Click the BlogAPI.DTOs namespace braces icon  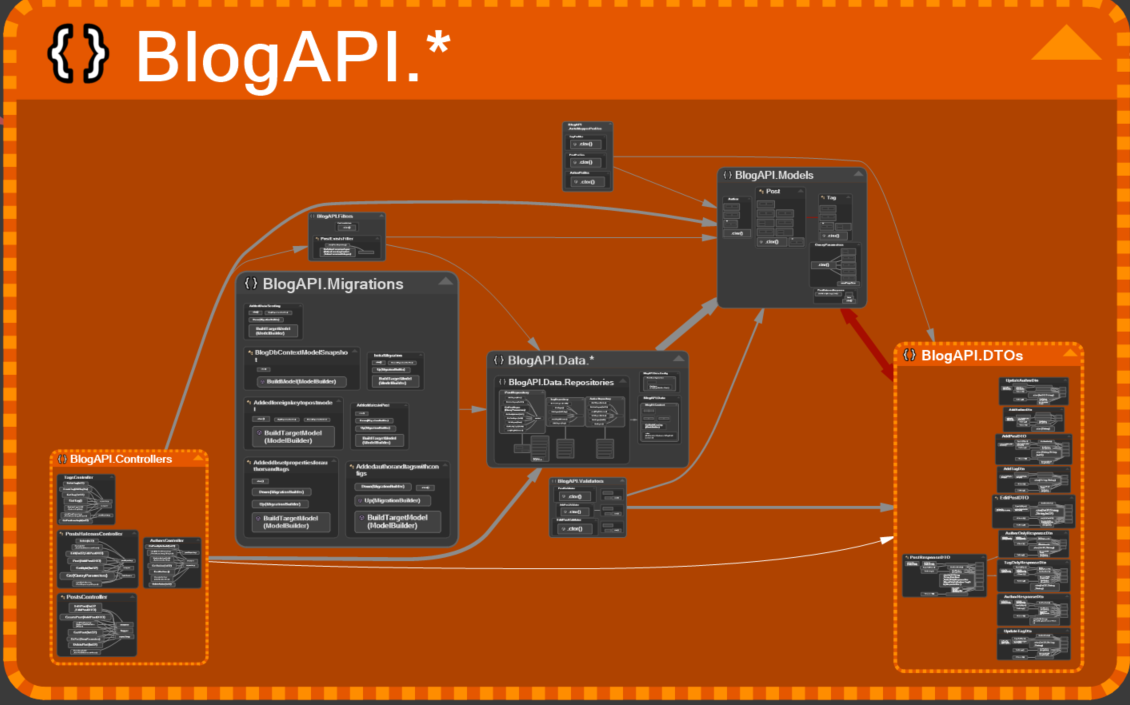909,355
